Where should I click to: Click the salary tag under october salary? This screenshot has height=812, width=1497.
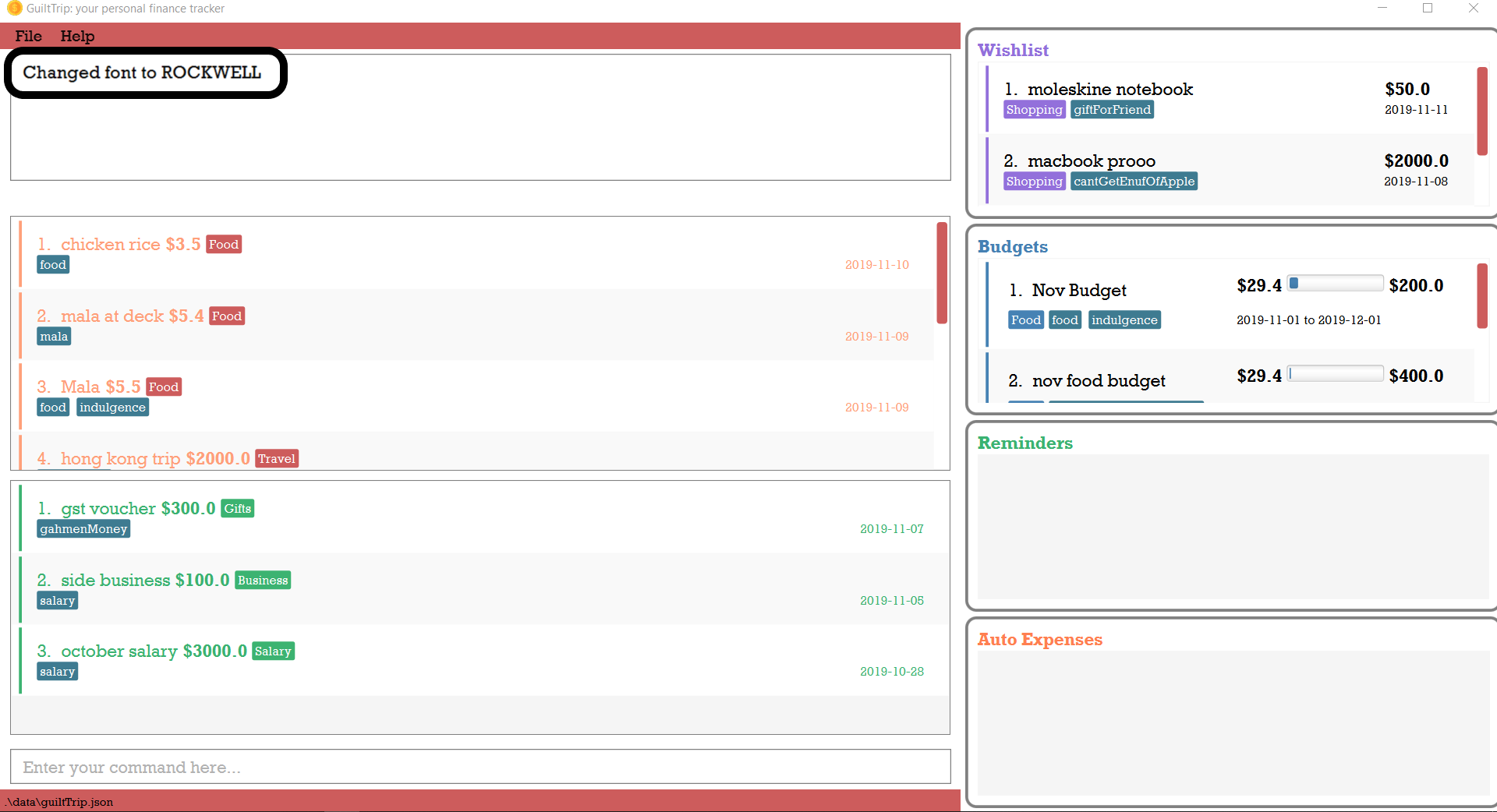(57, 672)
